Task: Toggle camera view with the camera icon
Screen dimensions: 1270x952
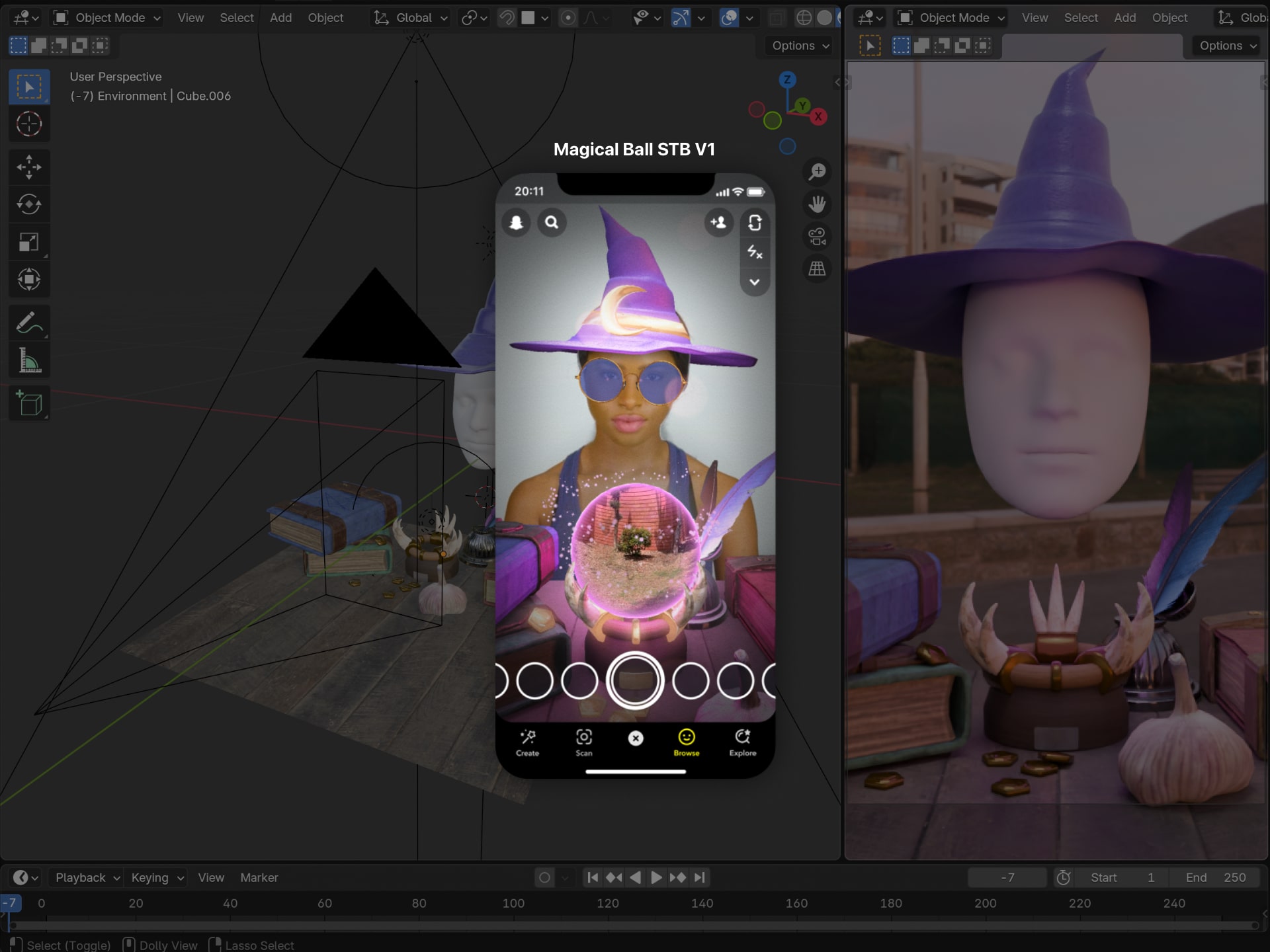Action: pos(817,236)
